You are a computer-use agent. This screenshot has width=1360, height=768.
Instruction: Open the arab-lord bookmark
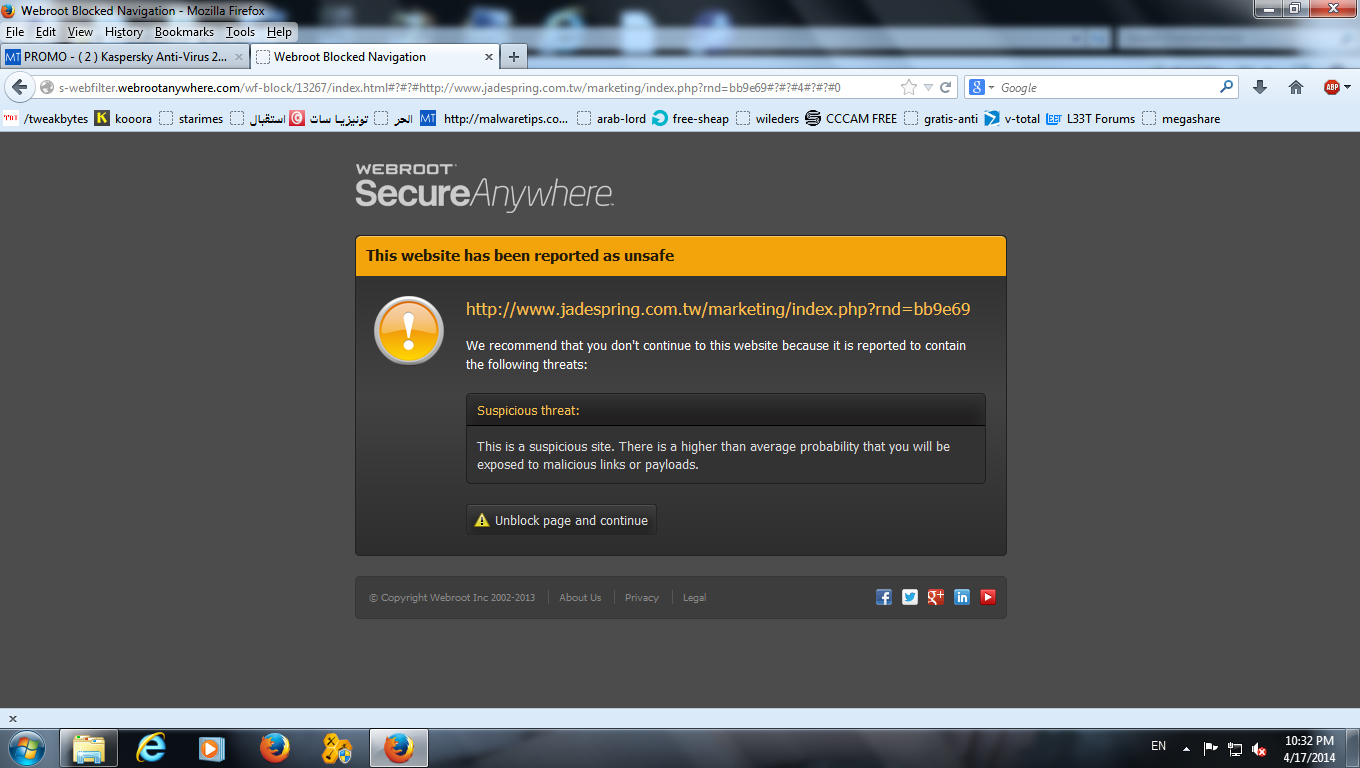pos(611,118)
